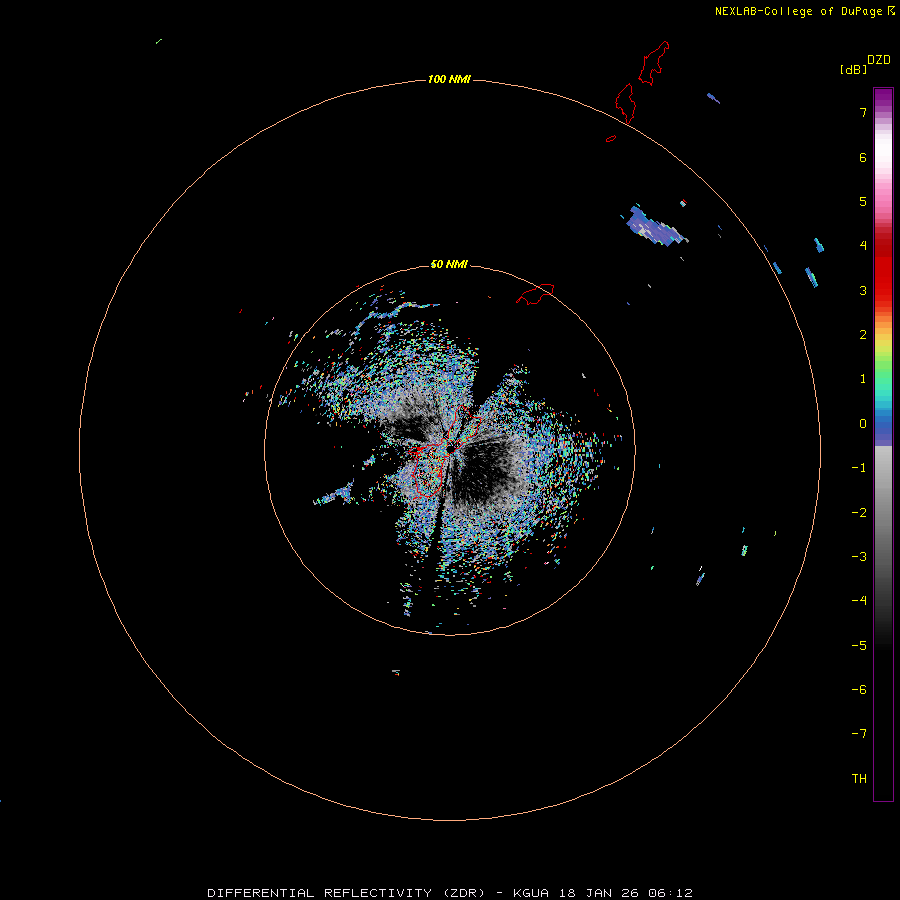Screen dimensions: 900x900
Task: Click the colorbar label 0
Action: (863, 424)
